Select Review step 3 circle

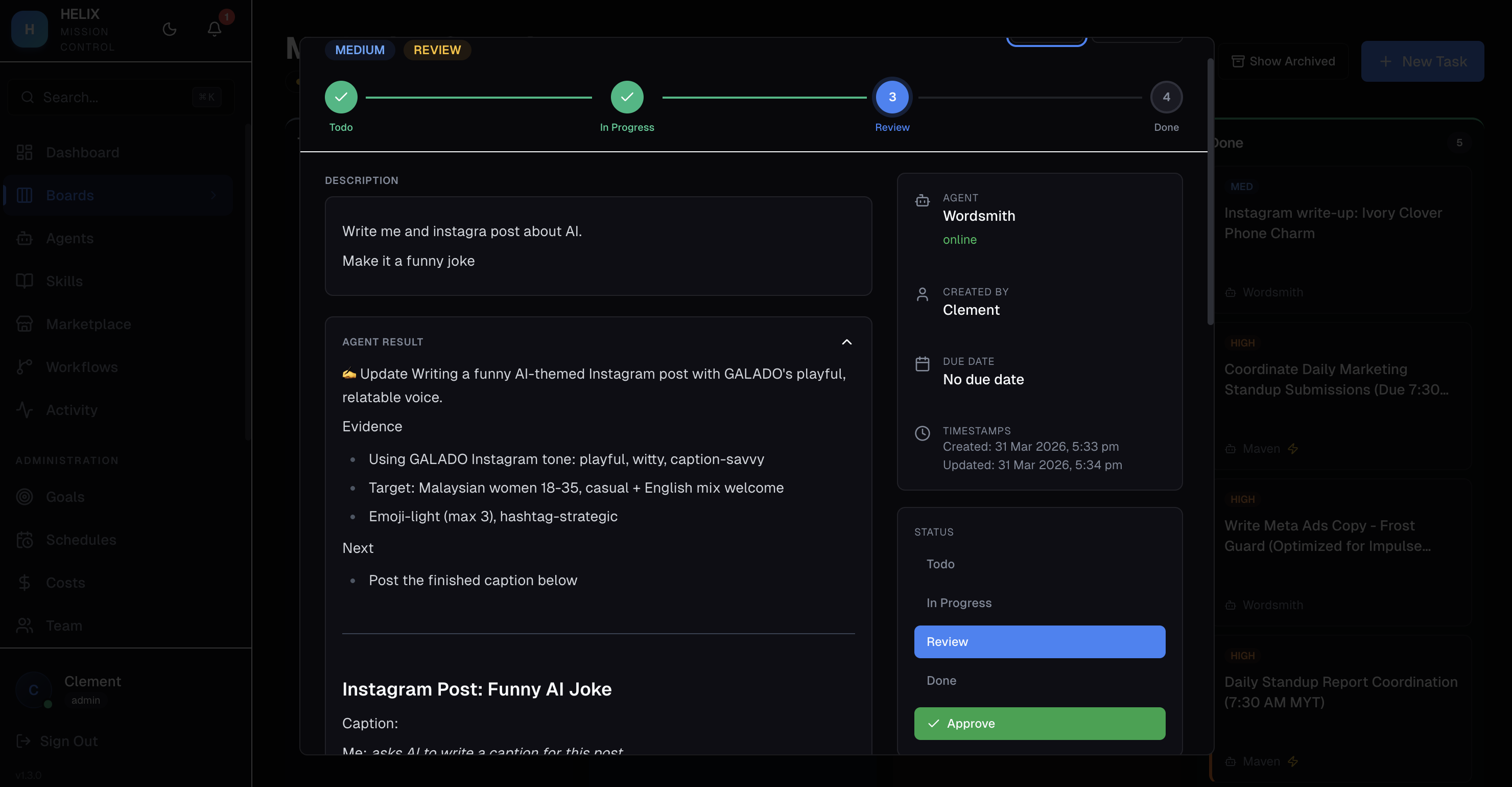click(892, 97)
